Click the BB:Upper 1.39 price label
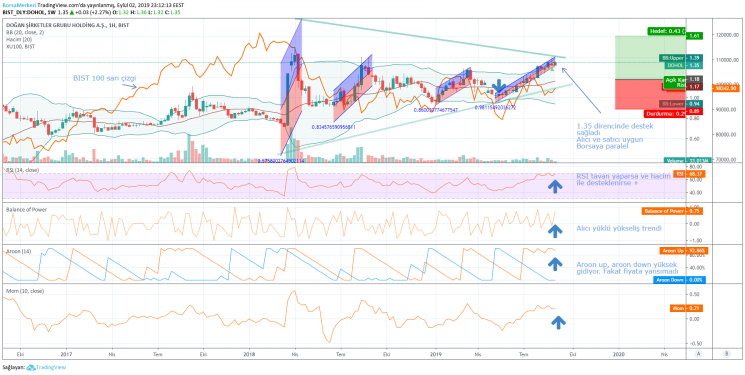Screen dimensions: 745x375 681,57
